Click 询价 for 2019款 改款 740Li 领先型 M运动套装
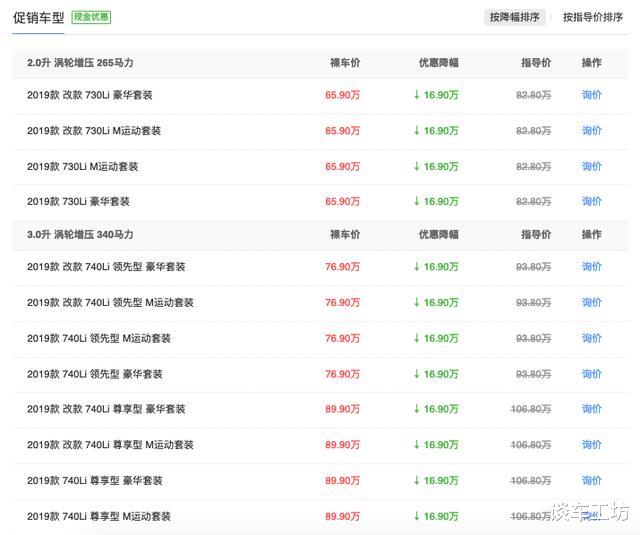The image size is (640, 535). (591, 302)
